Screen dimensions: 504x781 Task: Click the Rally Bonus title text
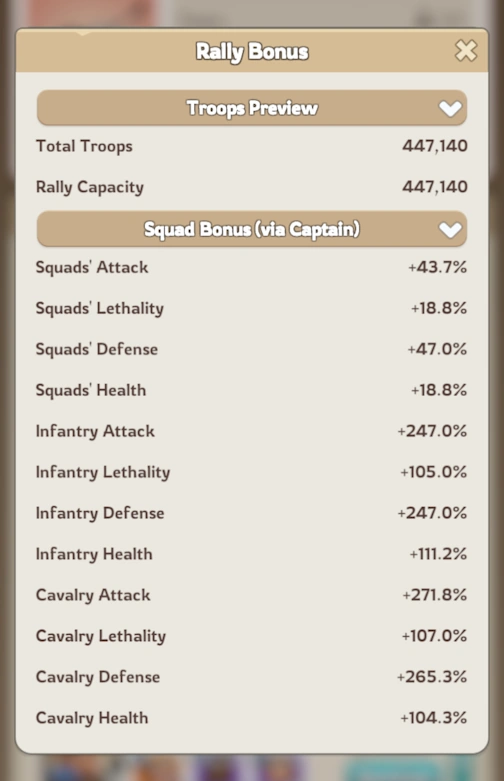[x=252, y=52]
